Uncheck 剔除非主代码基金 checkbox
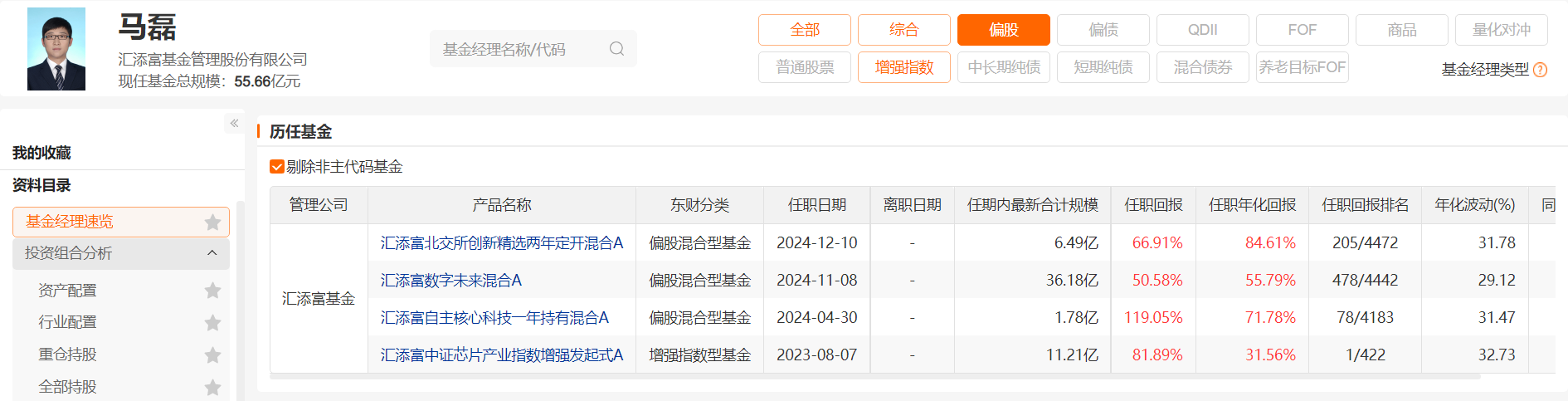Viewport: 1568px width, 401px height. [277, 167]
